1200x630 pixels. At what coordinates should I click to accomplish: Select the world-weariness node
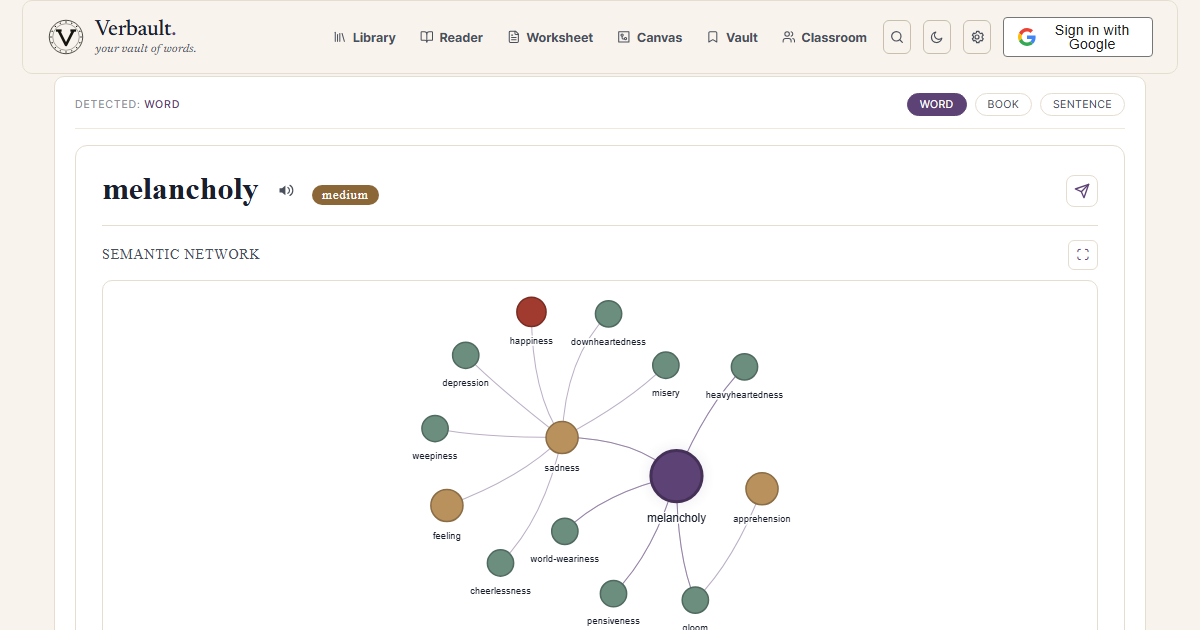(x=564, y=531)
